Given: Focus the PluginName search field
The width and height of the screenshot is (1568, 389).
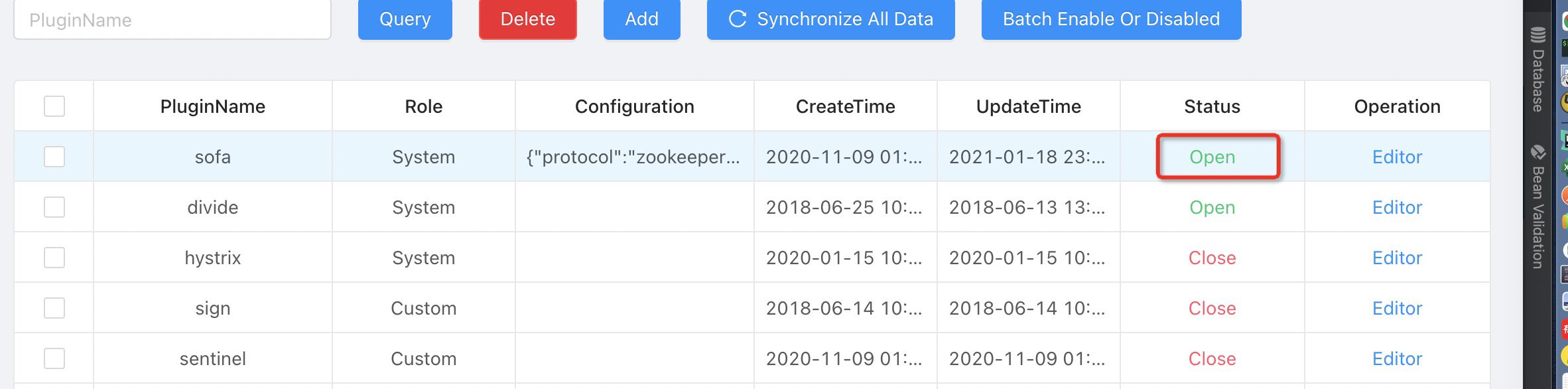Looking at the screenshot, I should tap(172, 21).
